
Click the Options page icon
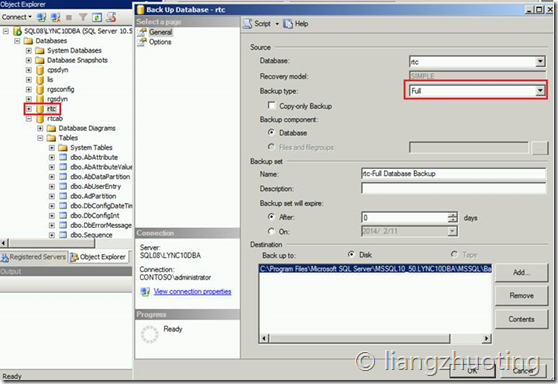tap(142, 42)
